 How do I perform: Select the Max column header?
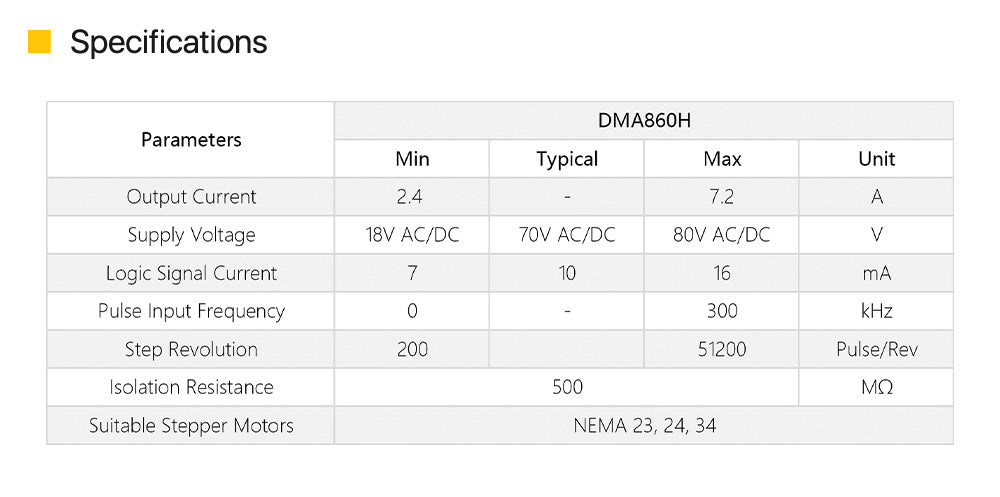[722, 159]
